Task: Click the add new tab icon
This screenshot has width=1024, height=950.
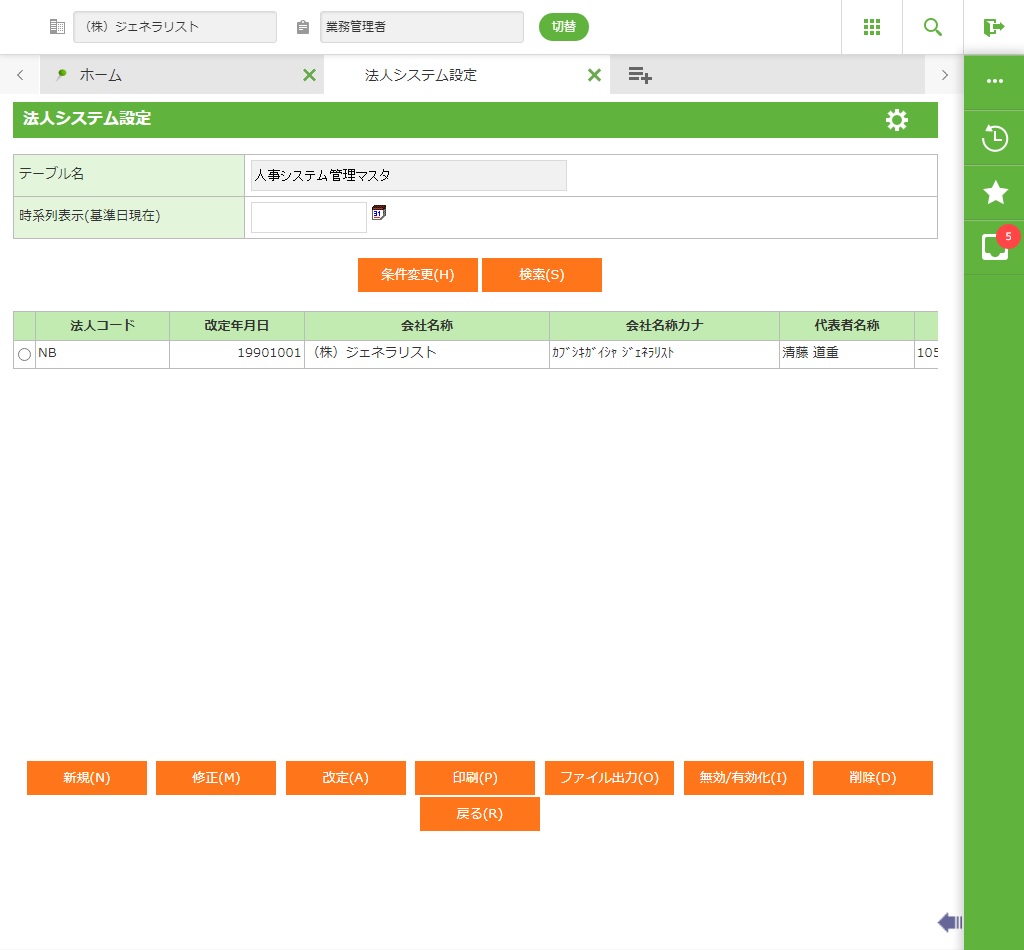Action: coord(640,75)
